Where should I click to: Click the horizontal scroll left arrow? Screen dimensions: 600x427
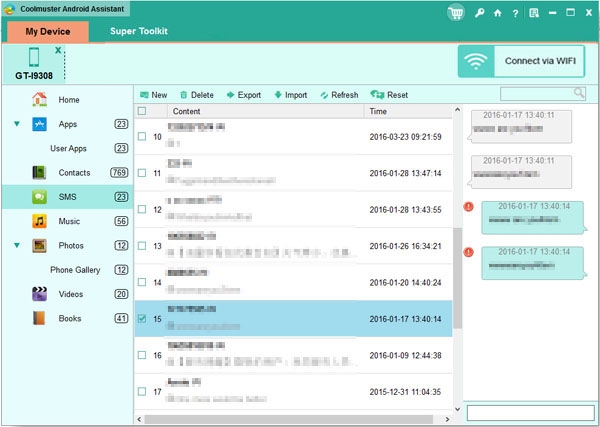(139, 419)
